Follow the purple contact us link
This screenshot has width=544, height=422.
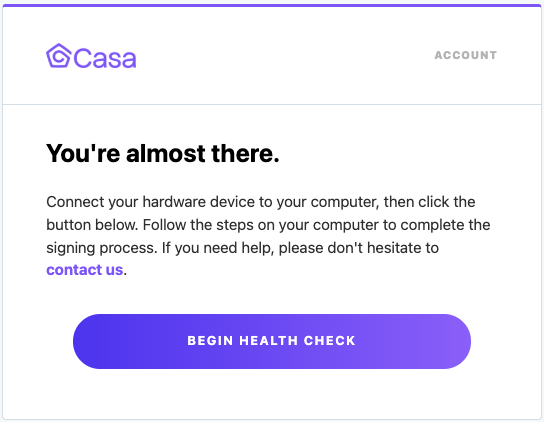click(85, 270)
